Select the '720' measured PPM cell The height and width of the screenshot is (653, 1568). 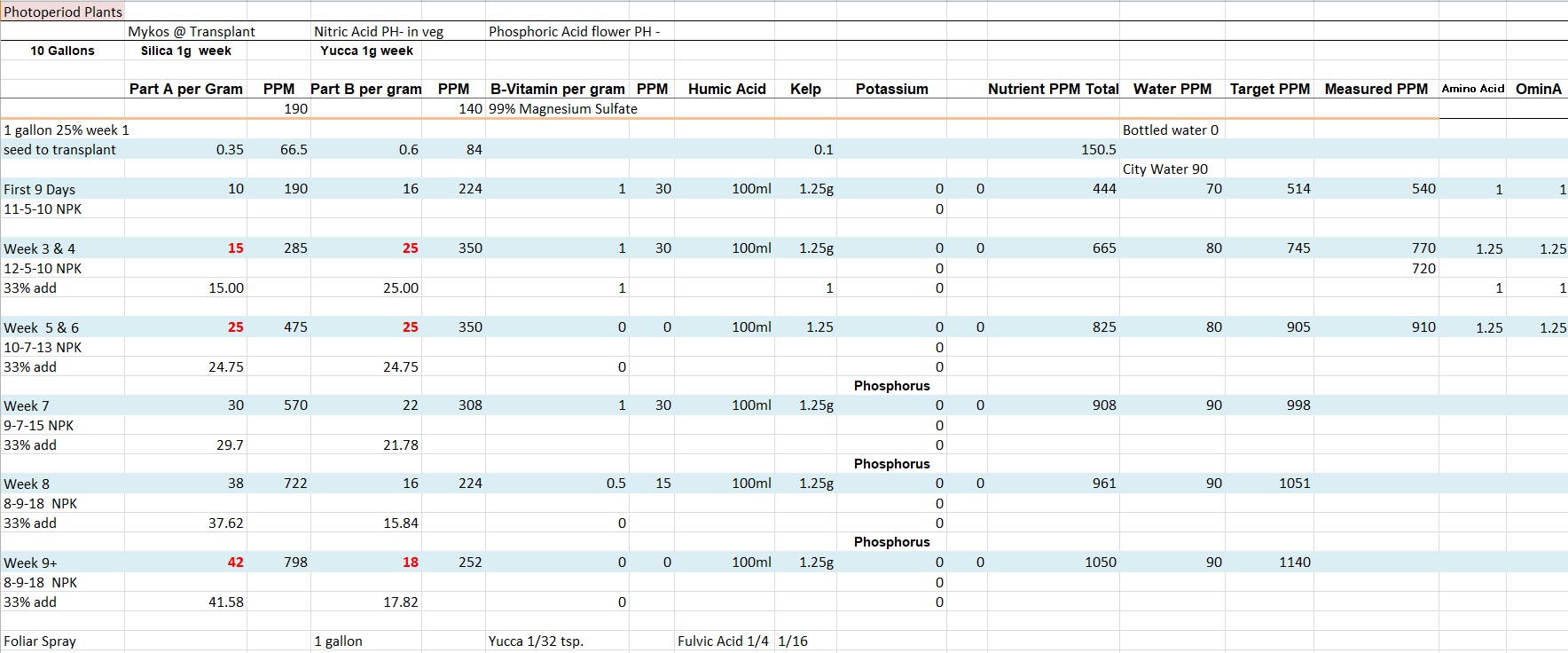click(x=1423, y=268)
